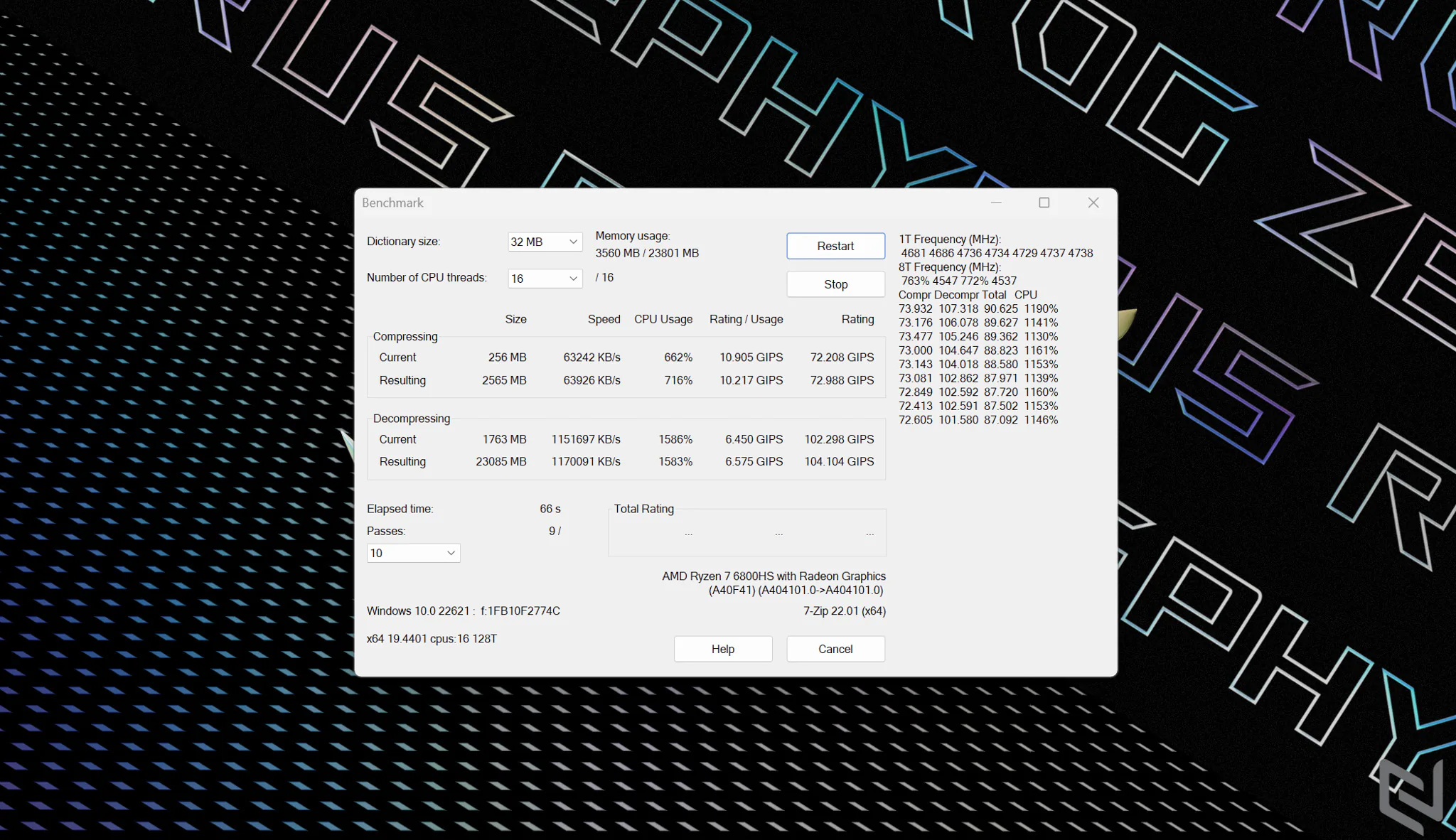The height and width of the screenshot is (840, 1456).
Task: Click log row starting with 72.605
Action: tap(978, 420)
